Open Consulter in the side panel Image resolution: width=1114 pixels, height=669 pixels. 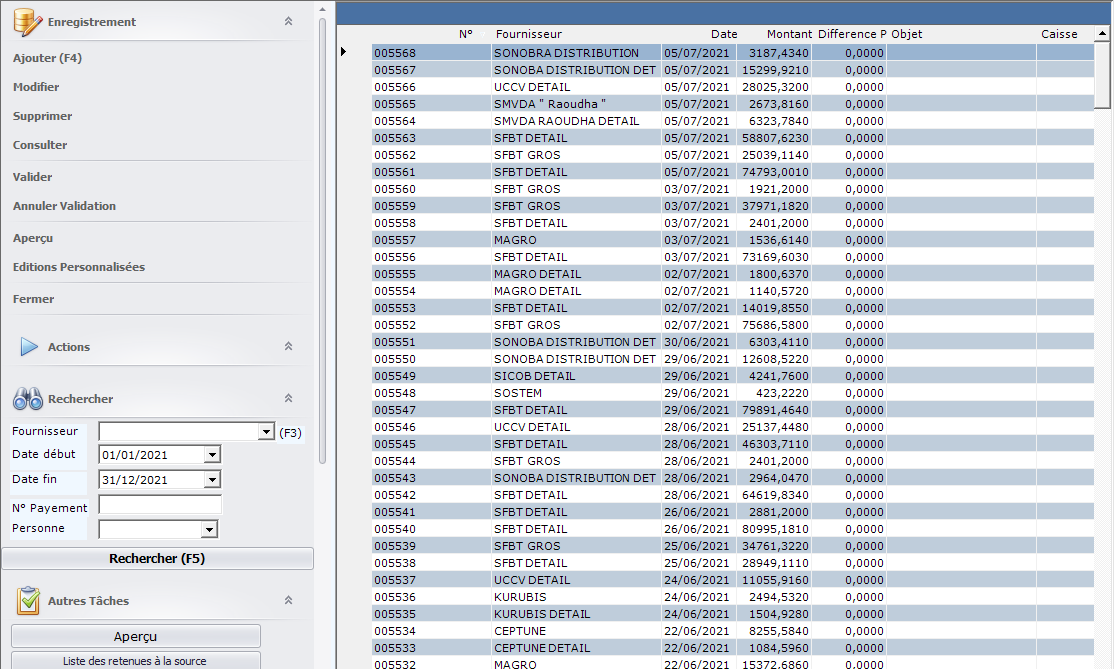(40, 145)
